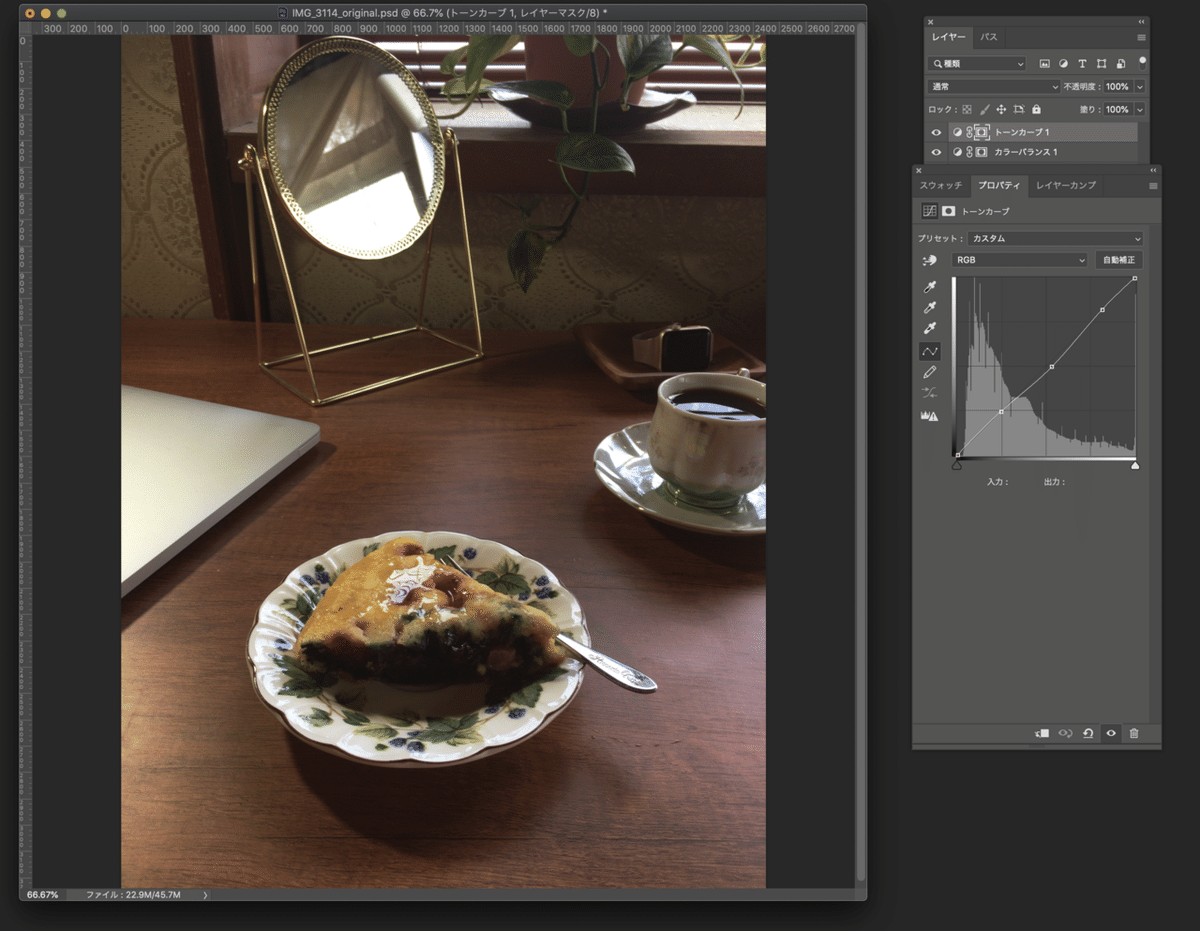Select the white point eyedropper
1200x931 pixels.
tap(929, 329)
